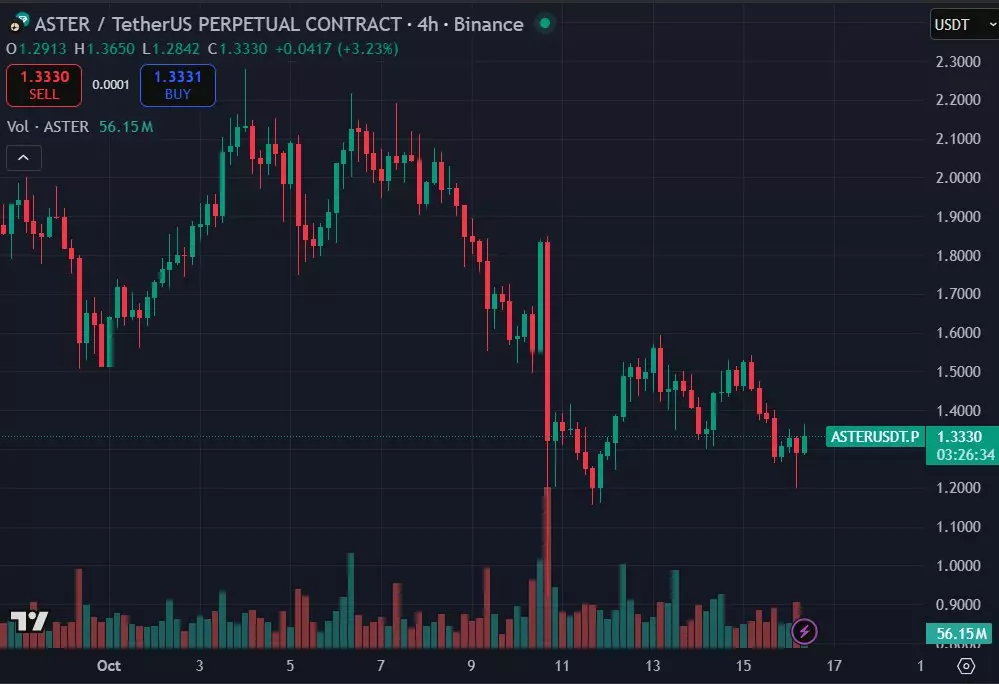
Task: Click the 17 date on time axis
Action: [x=834, y=666]
